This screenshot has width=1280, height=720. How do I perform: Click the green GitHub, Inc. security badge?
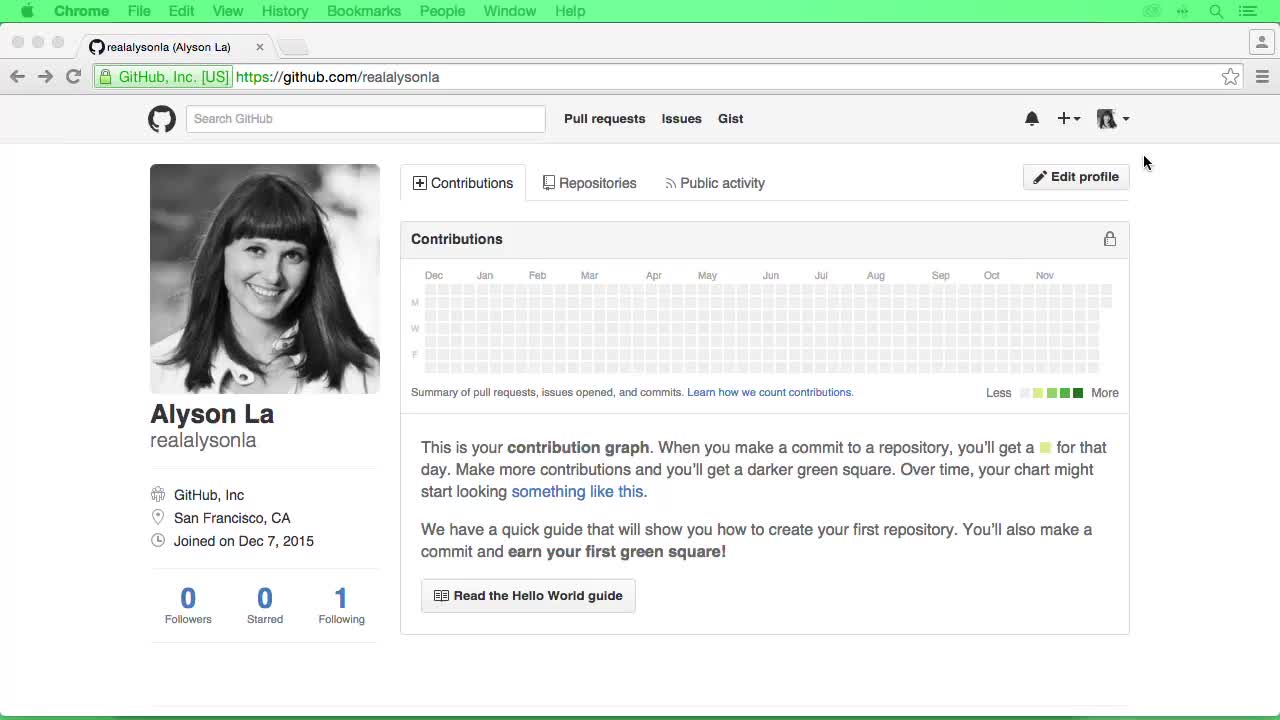[x=163, y=77]
